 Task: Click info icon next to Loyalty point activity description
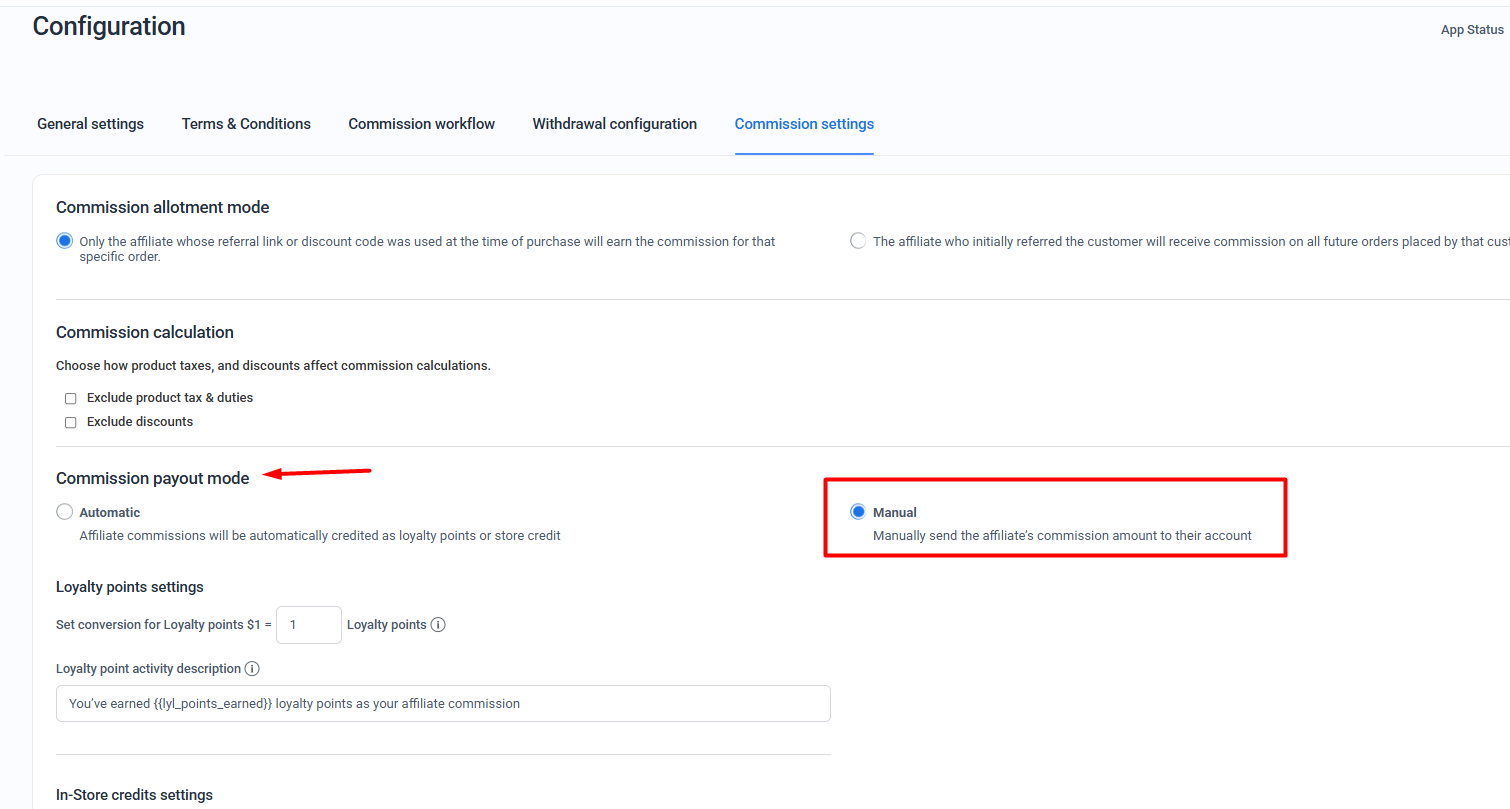point(252,668)
